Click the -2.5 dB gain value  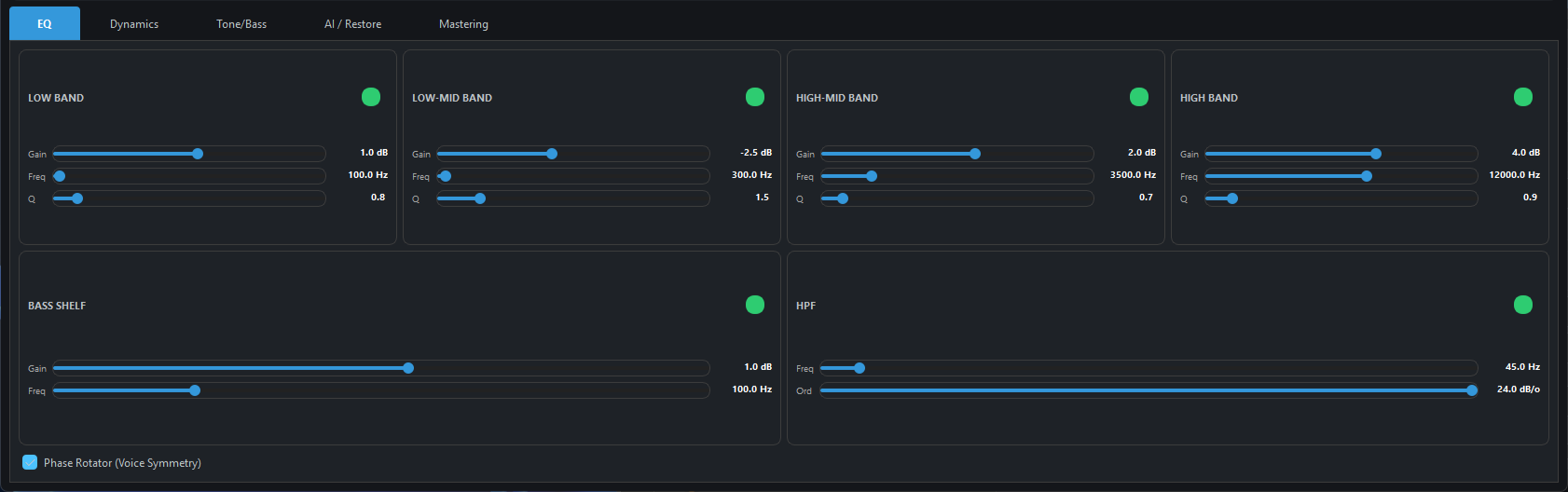coord(756,153)
